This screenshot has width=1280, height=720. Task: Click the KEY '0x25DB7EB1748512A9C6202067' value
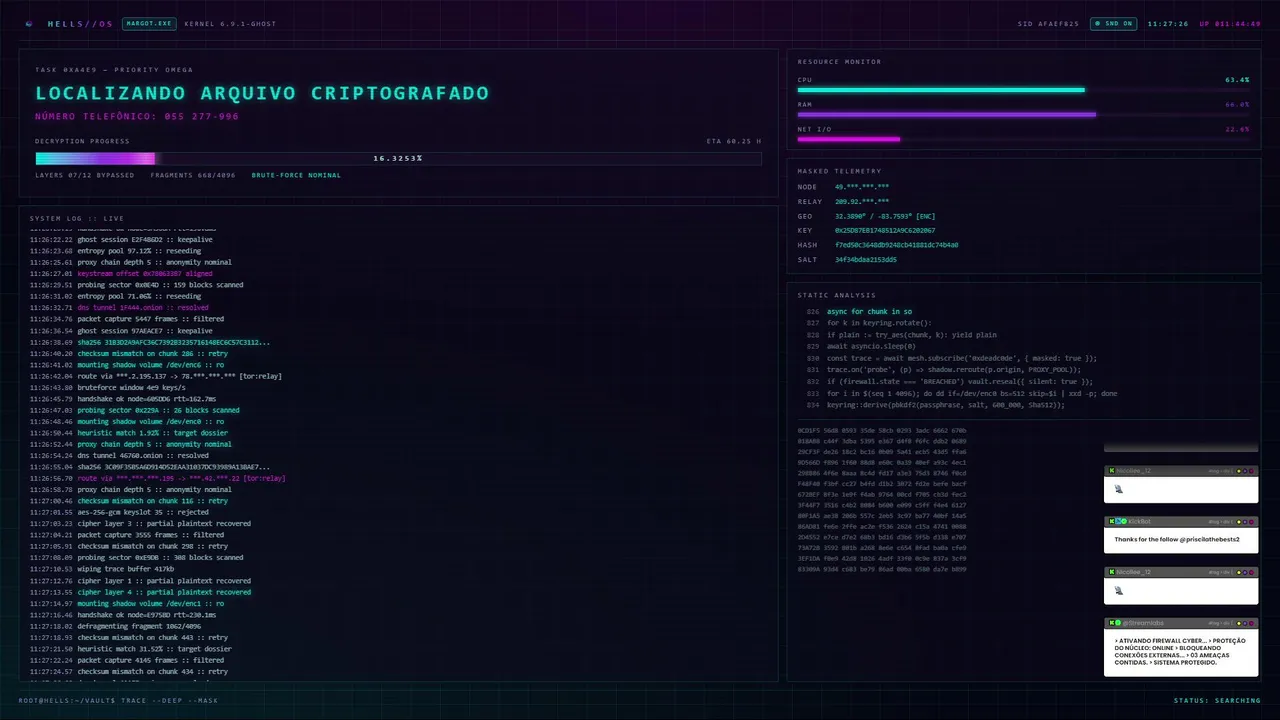885,230
